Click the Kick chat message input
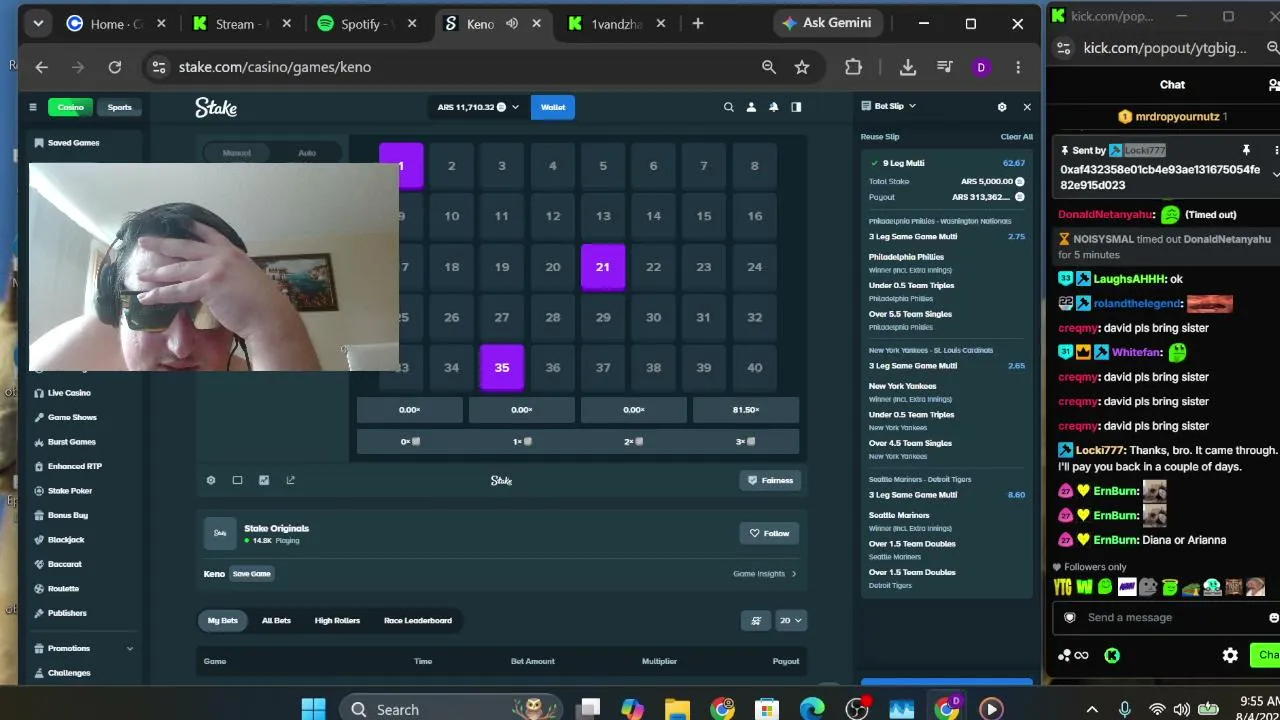Screen dimensions: 1280x720 (1164, 617)
